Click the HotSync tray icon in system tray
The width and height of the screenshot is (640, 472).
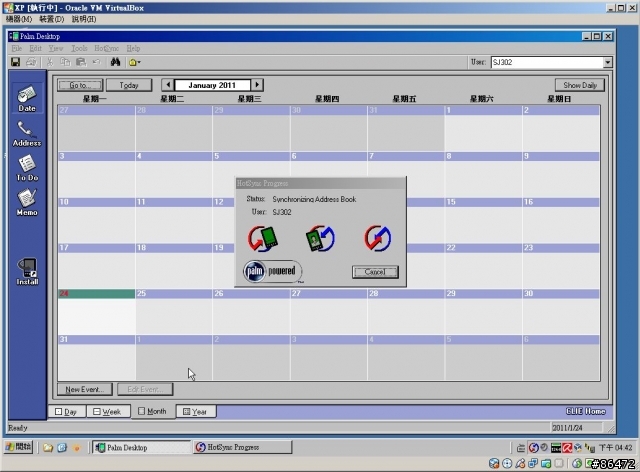(533, 448)
